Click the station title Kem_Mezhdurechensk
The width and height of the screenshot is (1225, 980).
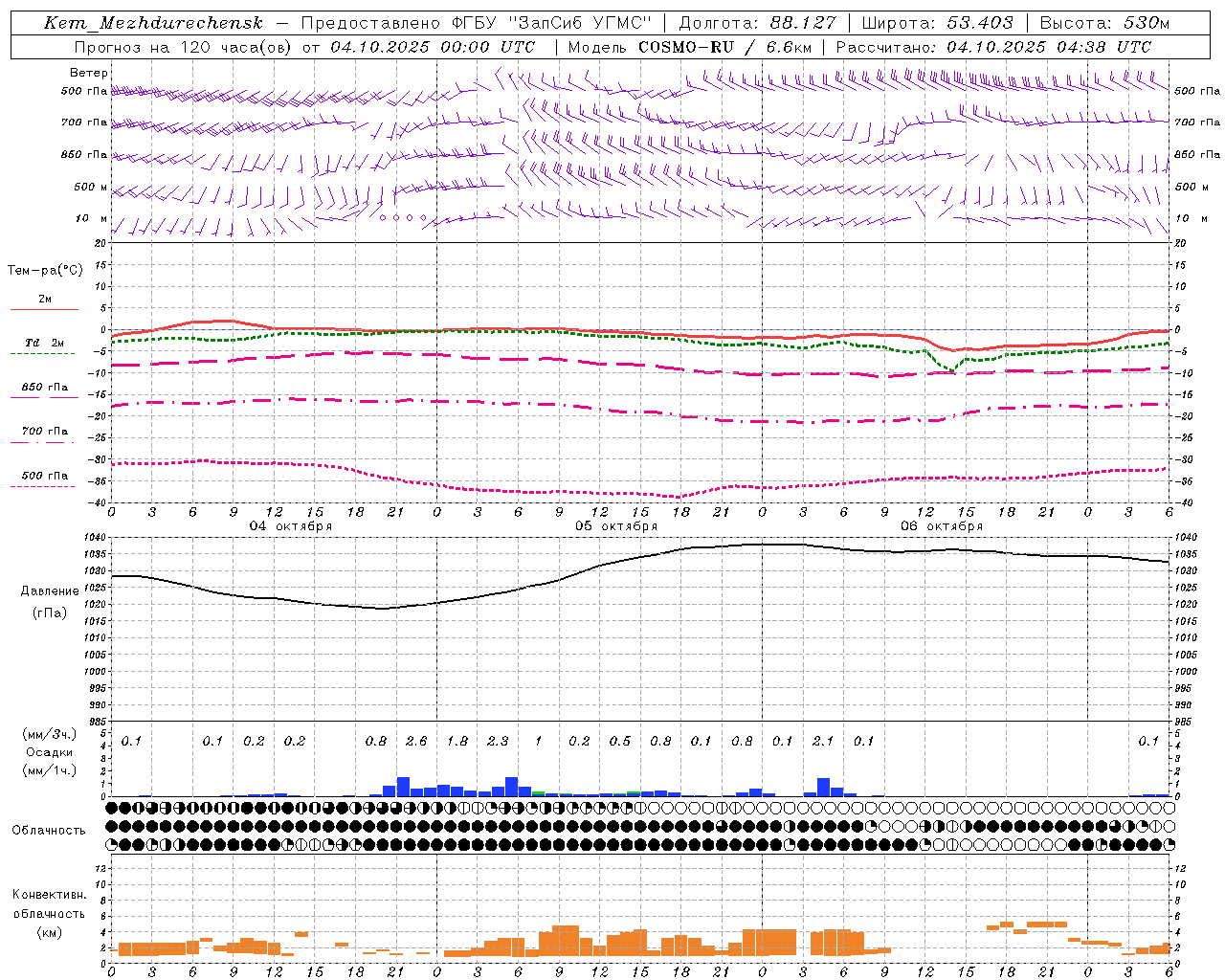[153, 23]
